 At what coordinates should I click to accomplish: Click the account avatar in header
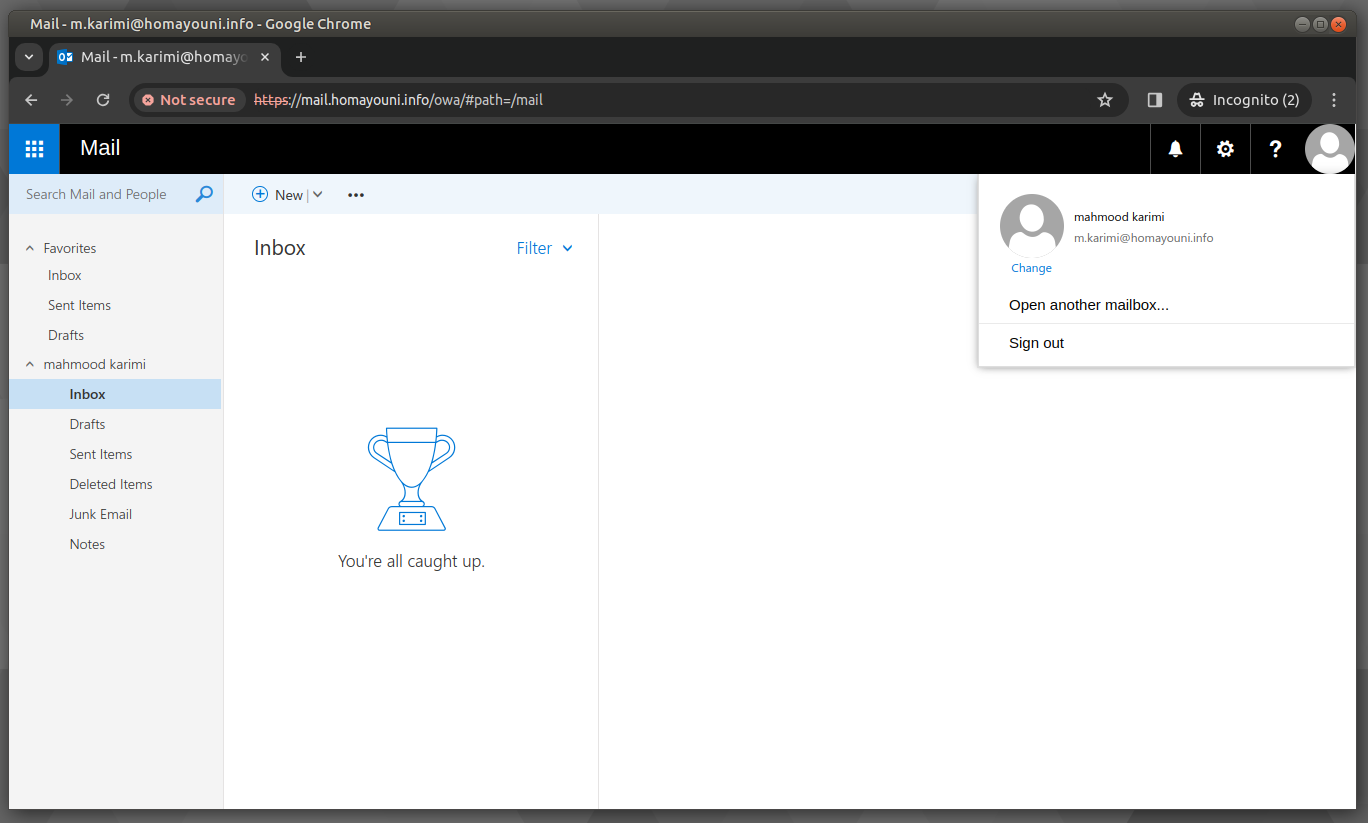[x=1329, y=149]
